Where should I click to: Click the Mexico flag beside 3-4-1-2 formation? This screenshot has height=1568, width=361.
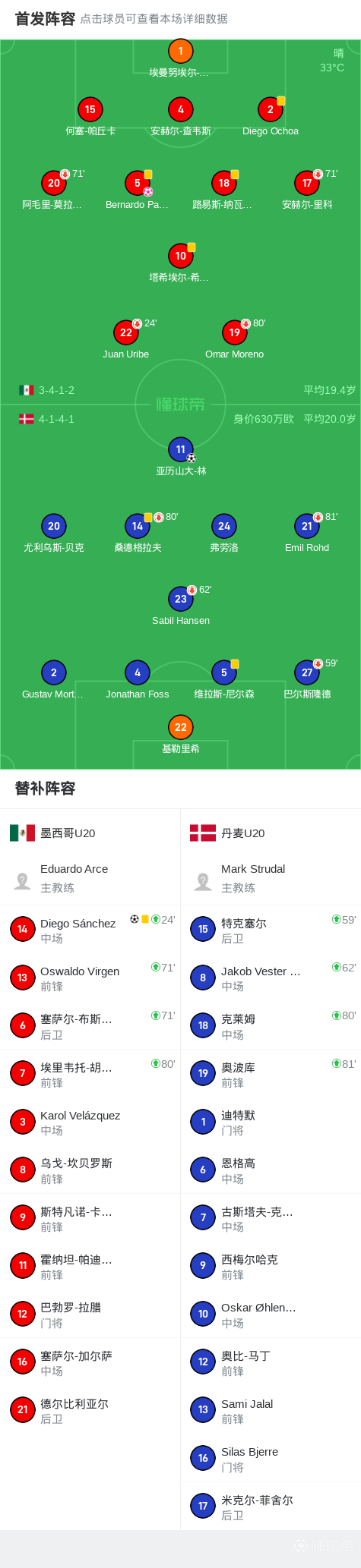pyautogui.click(x=27, y=390)
